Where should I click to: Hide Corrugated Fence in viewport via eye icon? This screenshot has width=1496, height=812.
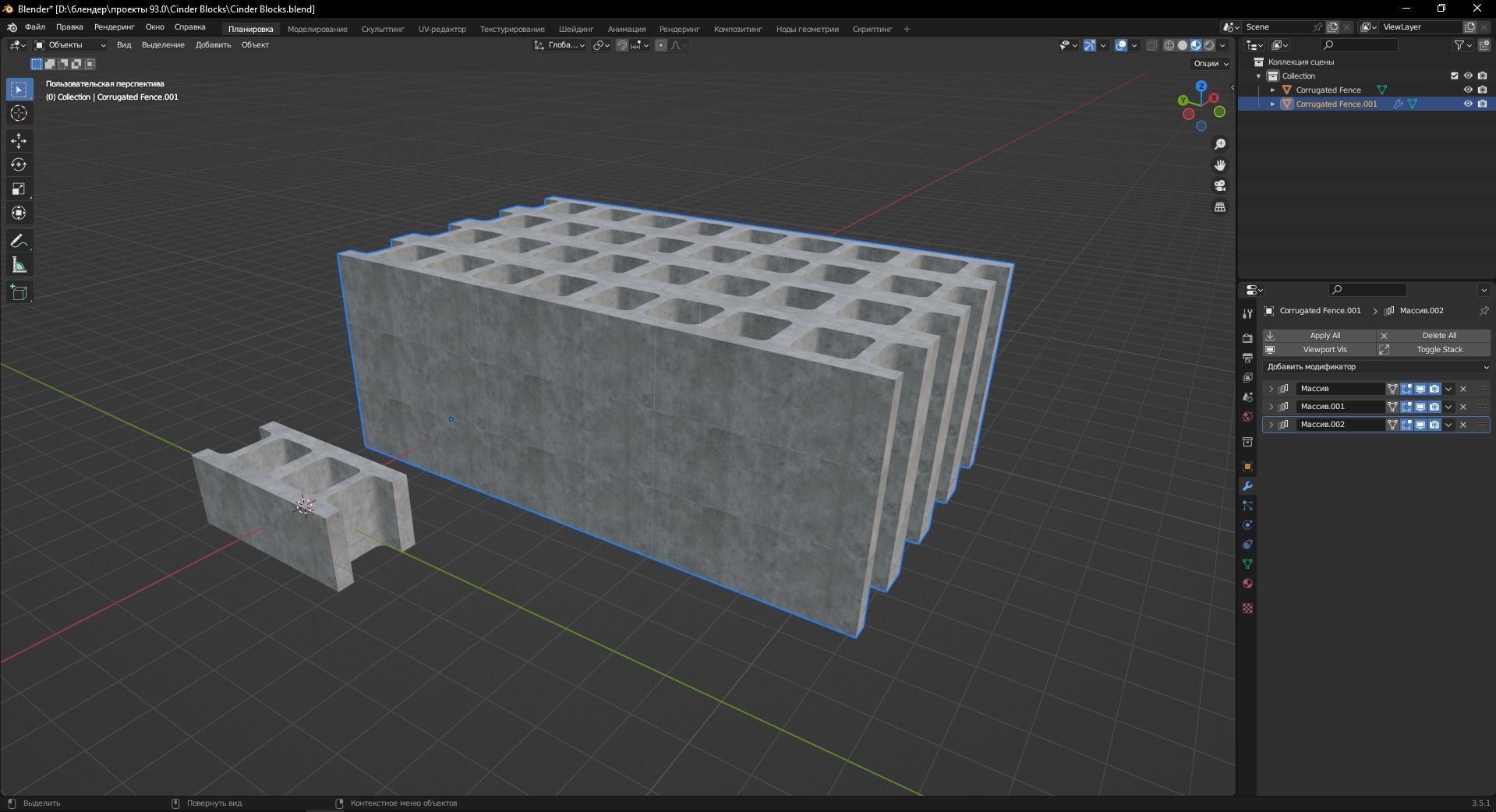pos(1468,90)
